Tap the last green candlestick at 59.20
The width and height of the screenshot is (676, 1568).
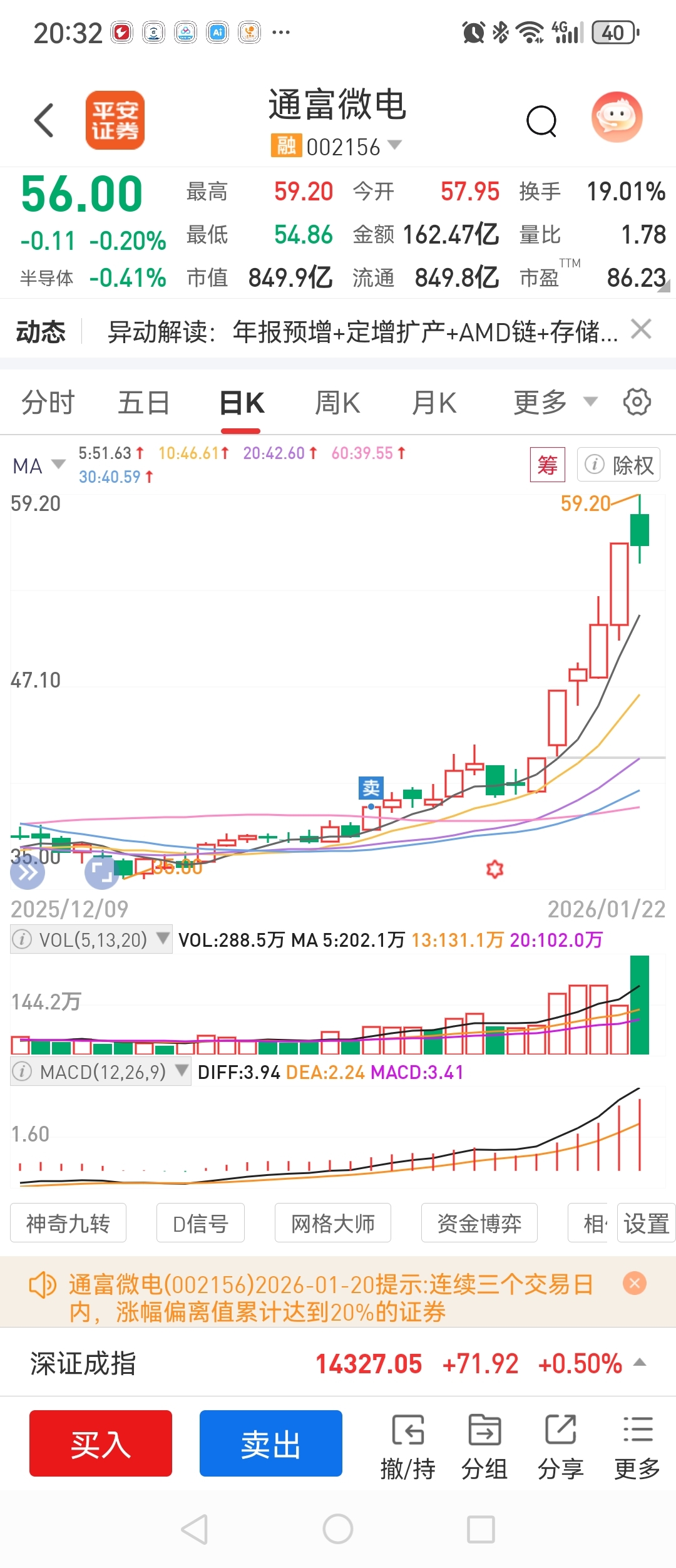[640, 529]
